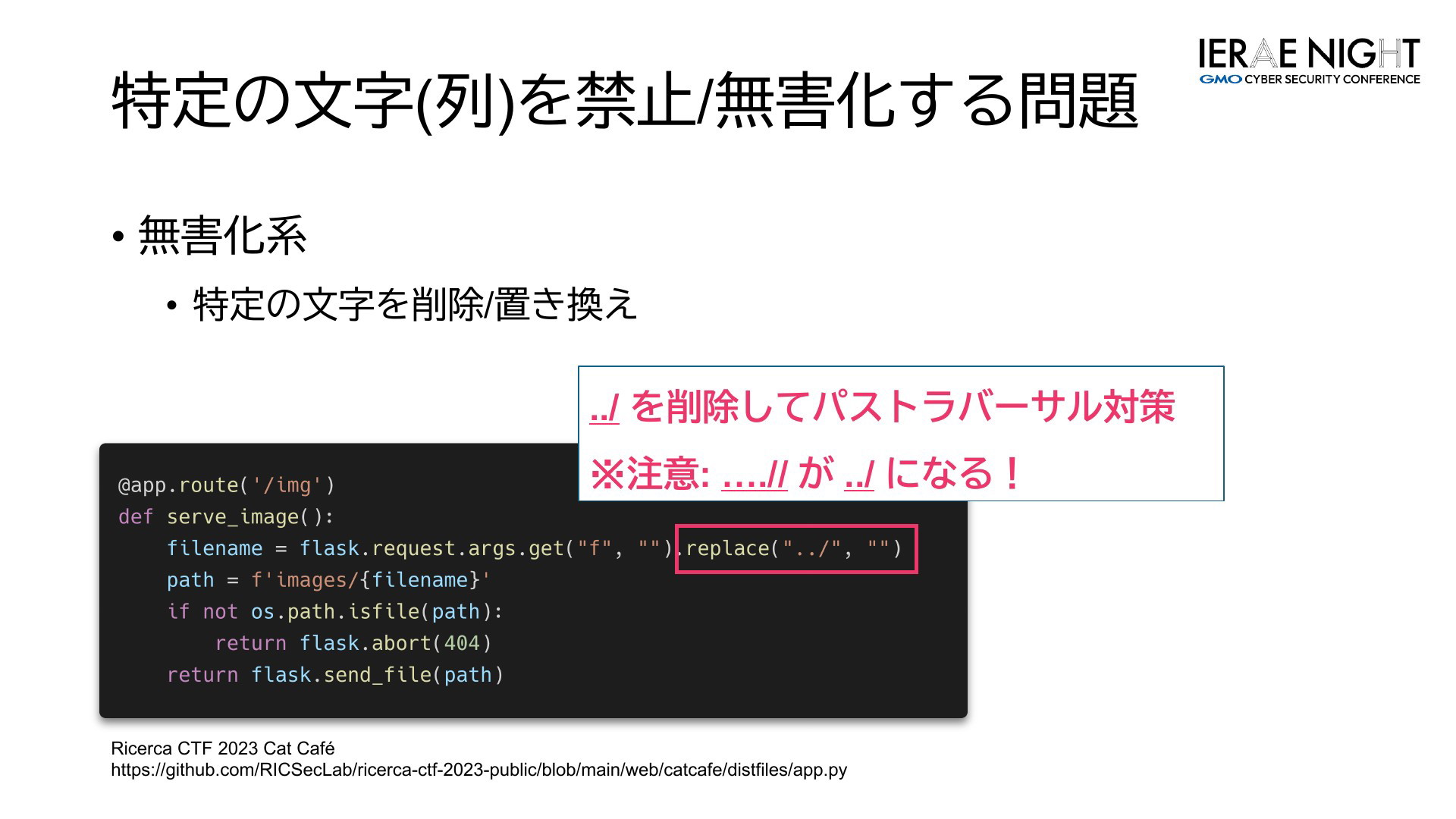Click the @app.route('/img') code line
Viewport: 1456px width, 819px height.
226,485
